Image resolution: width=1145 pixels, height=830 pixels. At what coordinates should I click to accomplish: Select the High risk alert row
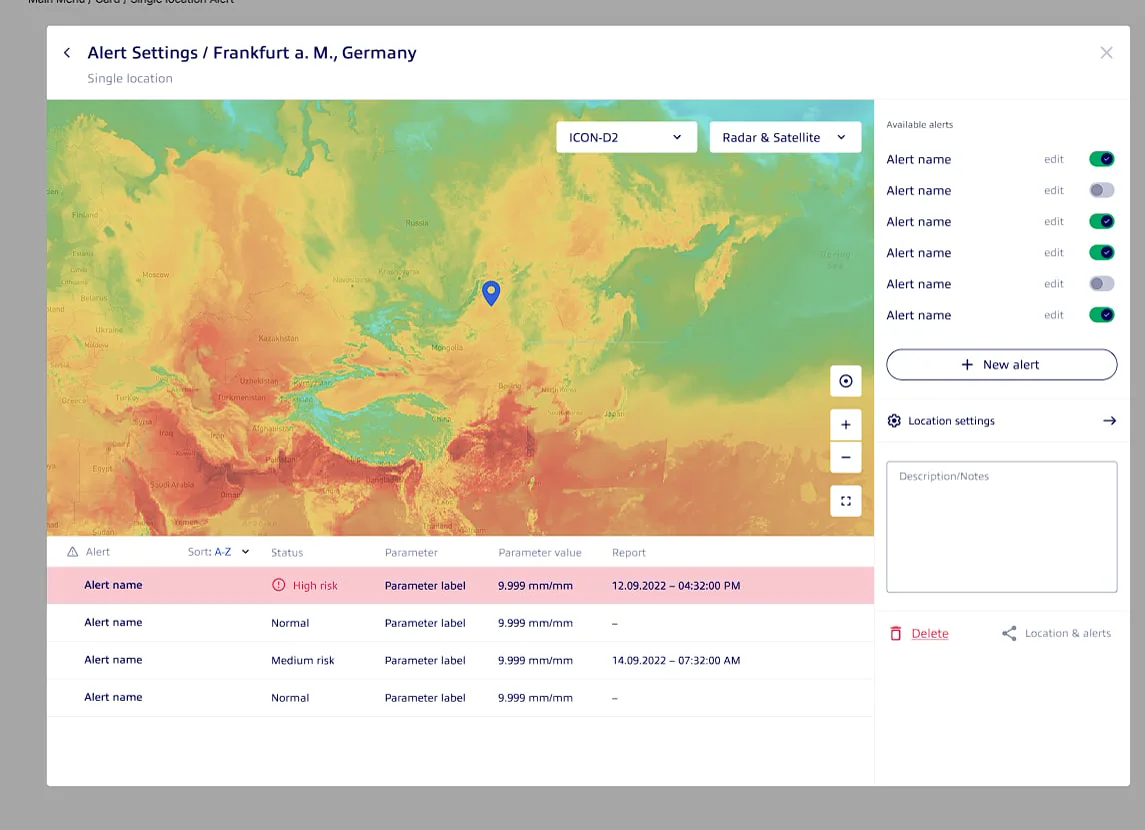(460, 585)
